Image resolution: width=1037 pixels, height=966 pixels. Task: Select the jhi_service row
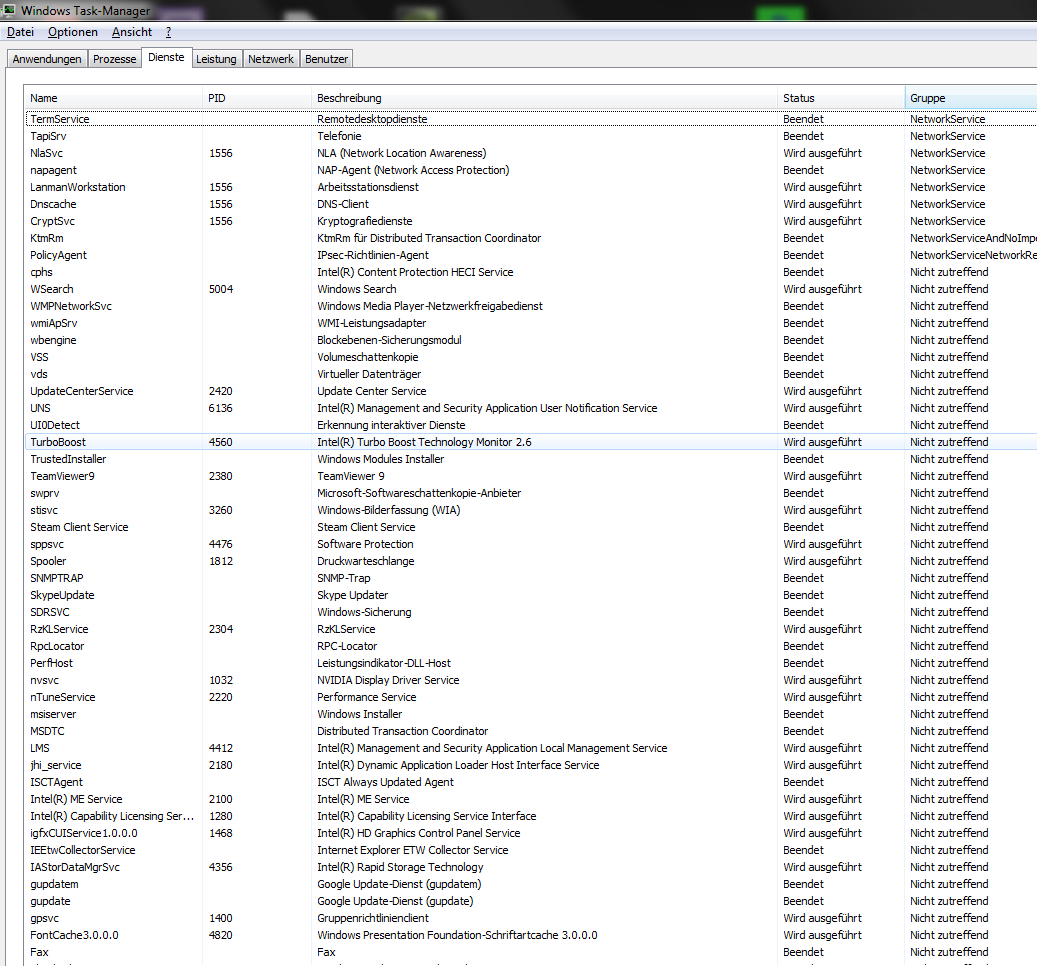[531, 766]
